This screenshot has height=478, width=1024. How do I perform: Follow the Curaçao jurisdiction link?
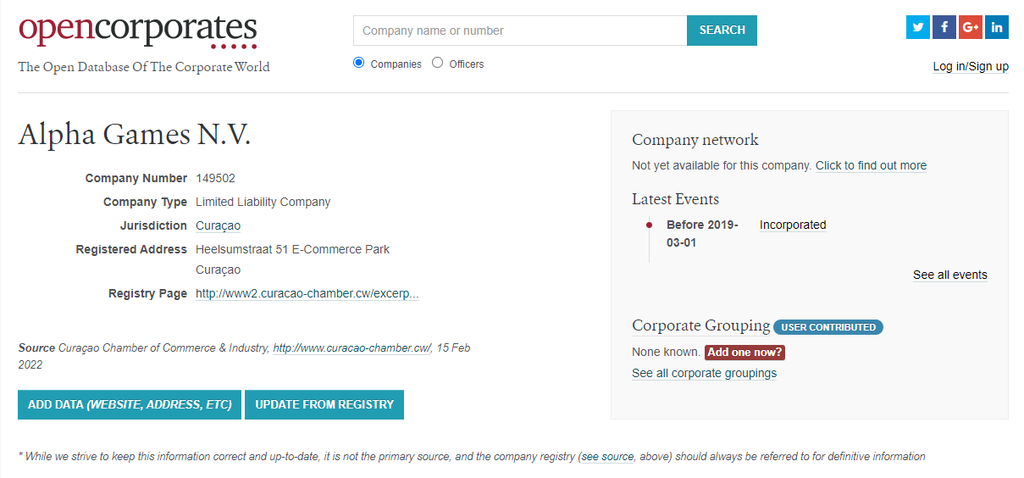[218, 226]
